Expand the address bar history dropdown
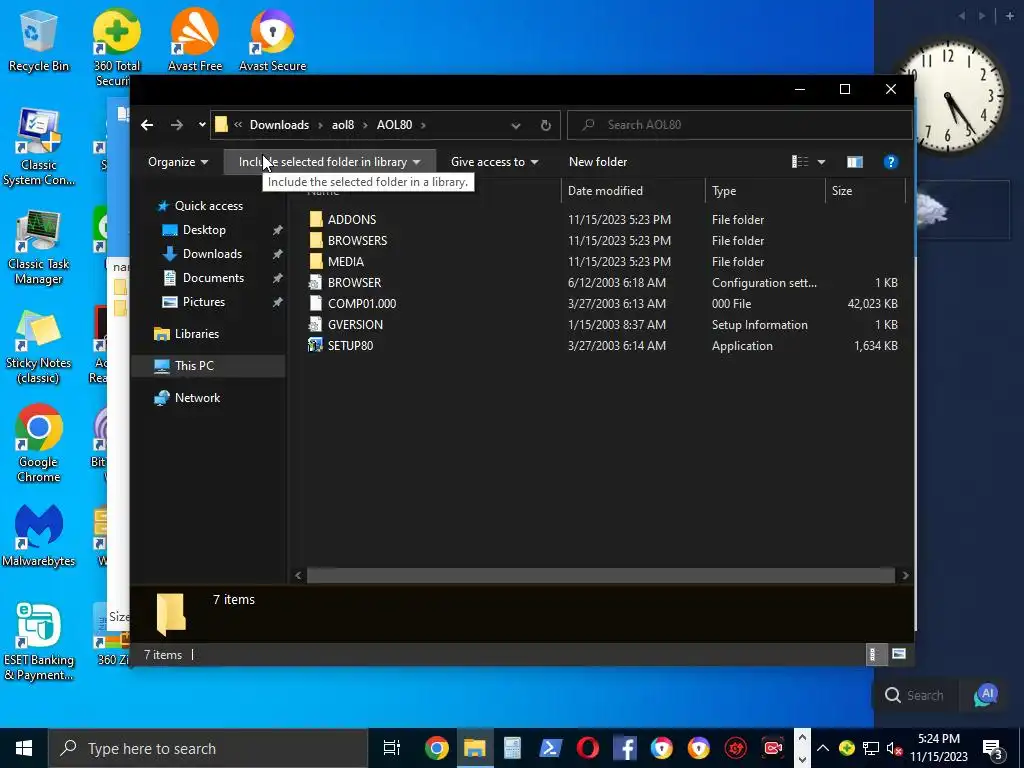 (515, 125)
